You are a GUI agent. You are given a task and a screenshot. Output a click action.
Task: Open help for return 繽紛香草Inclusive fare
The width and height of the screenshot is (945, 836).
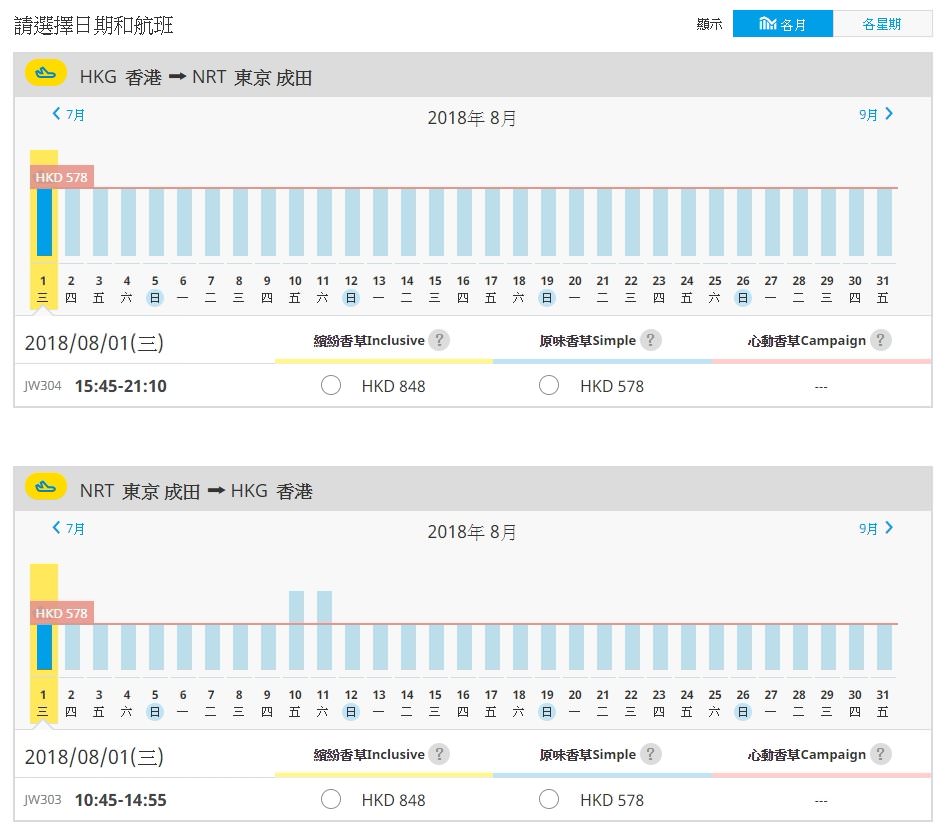point(439,754)
